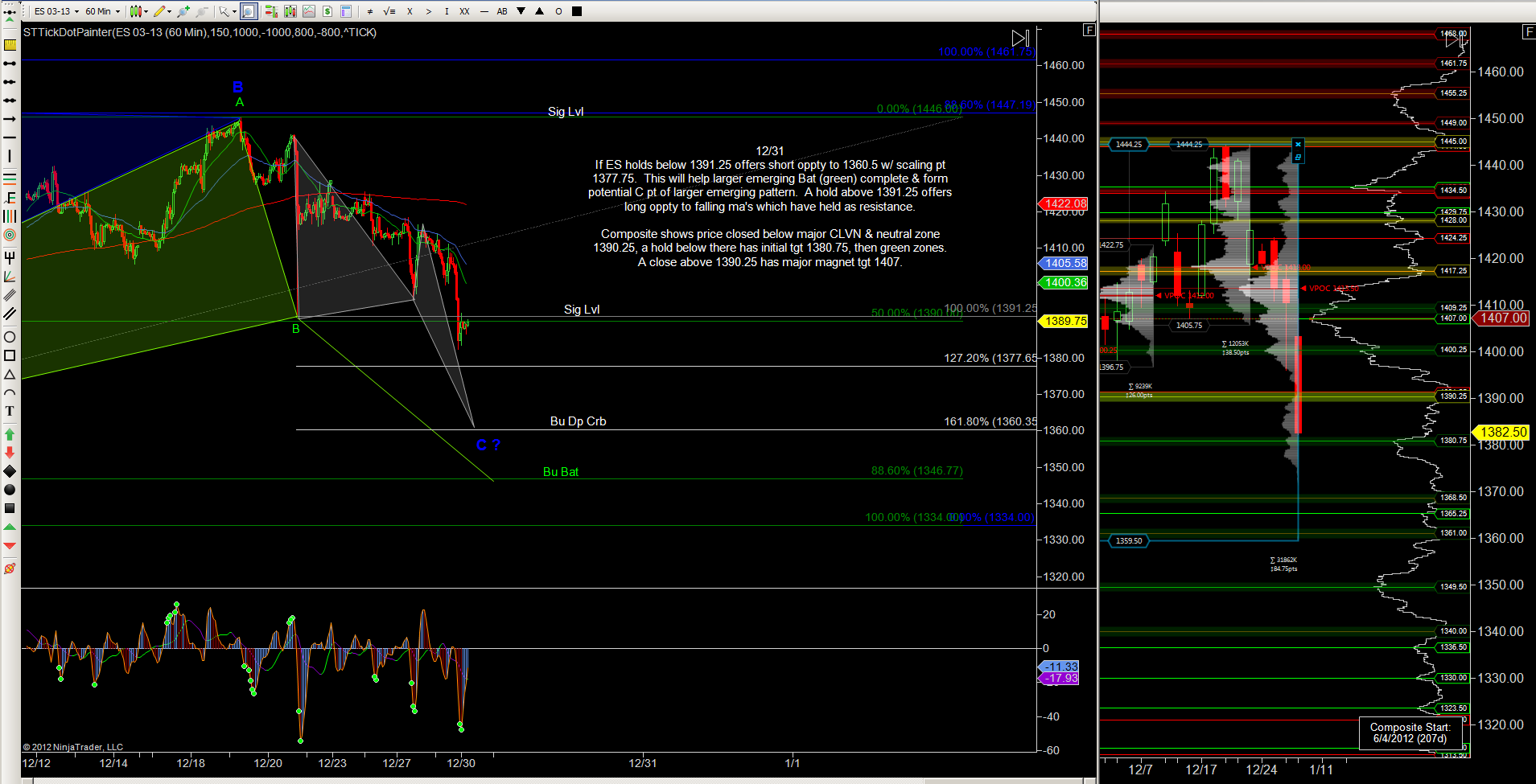1536x784 pixels.
Task: Click the XX toolbar button
Action: click(x=464, y=11)
